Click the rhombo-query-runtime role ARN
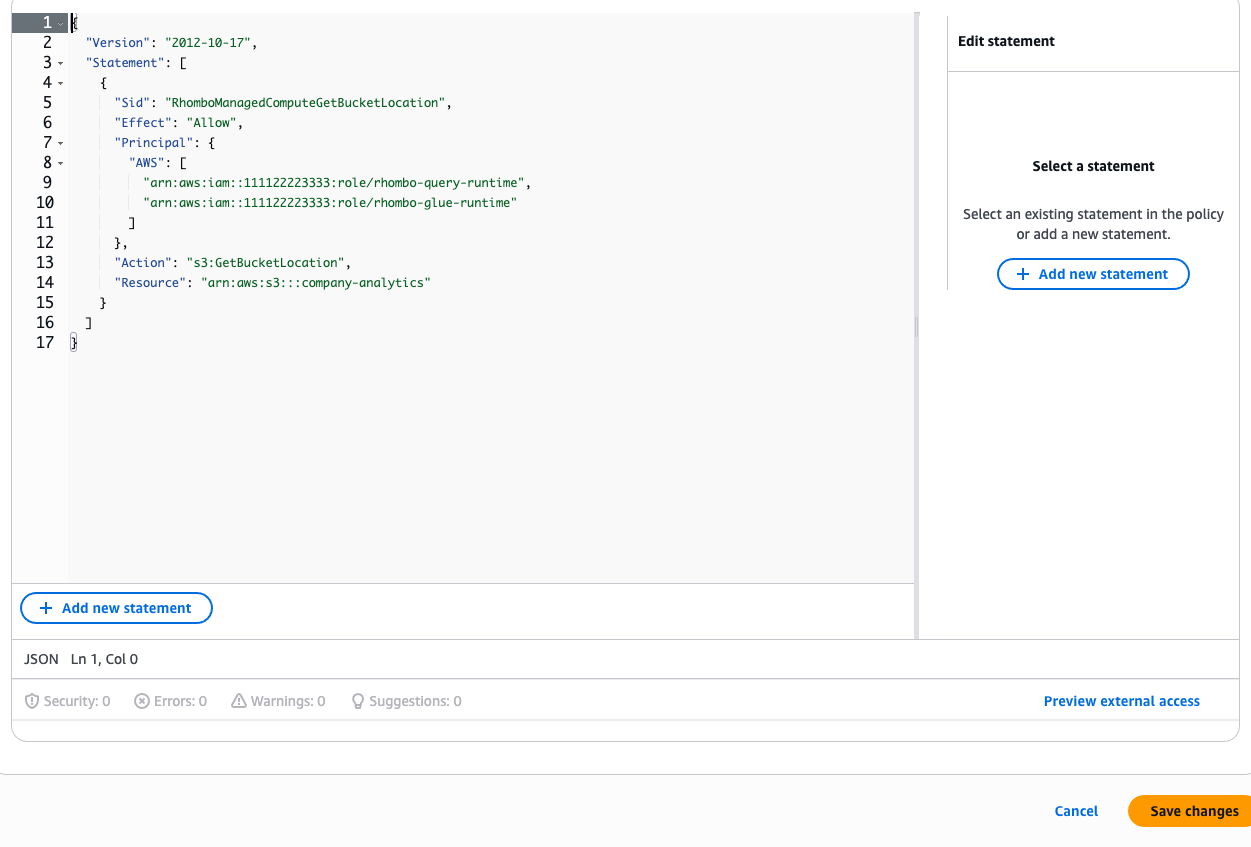This screenshot has width=1251, height=847. [x=334, y=183]
